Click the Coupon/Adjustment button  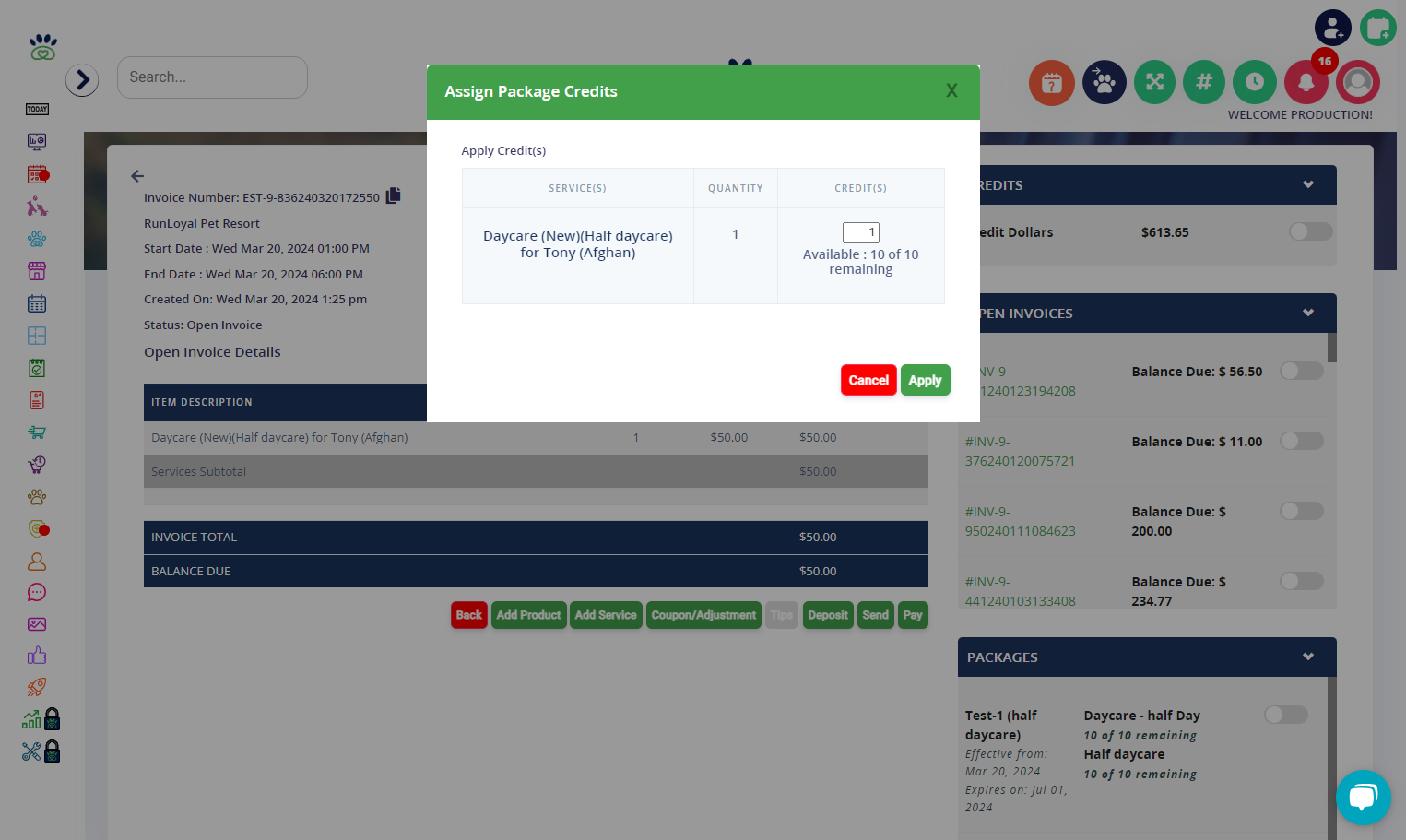point(703,615)
